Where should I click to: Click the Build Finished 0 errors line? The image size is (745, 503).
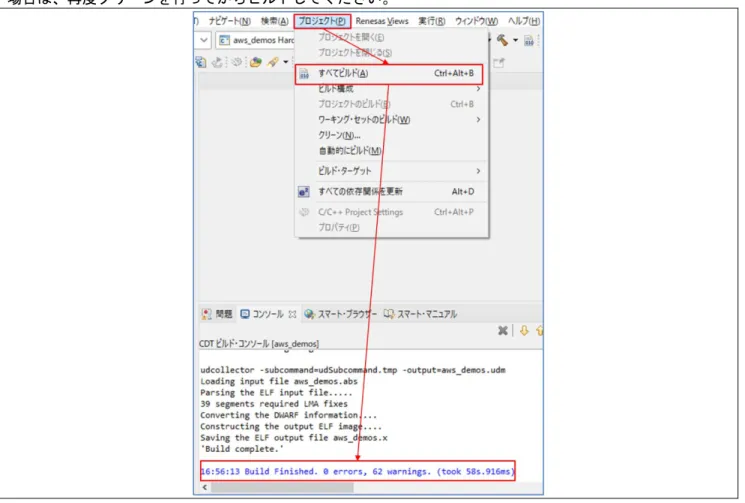coord(357,472)
